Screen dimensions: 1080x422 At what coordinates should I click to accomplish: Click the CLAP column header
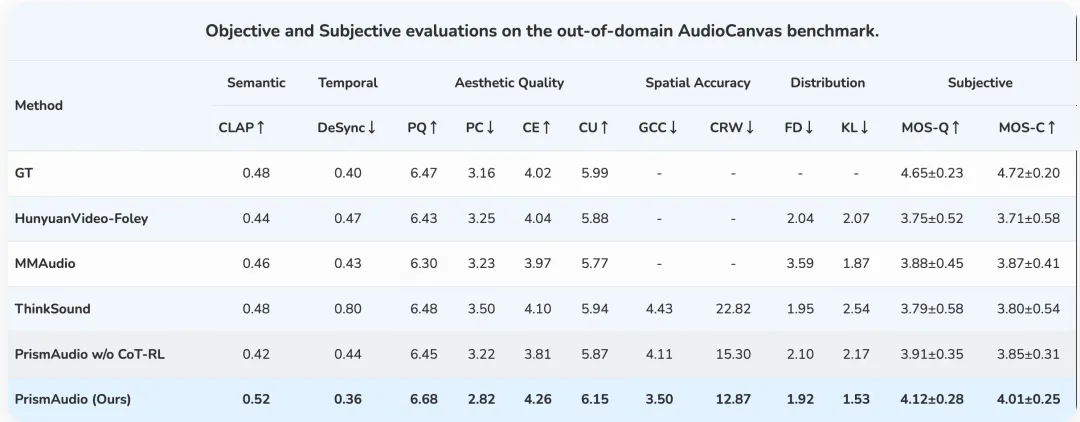click(242, 128)
